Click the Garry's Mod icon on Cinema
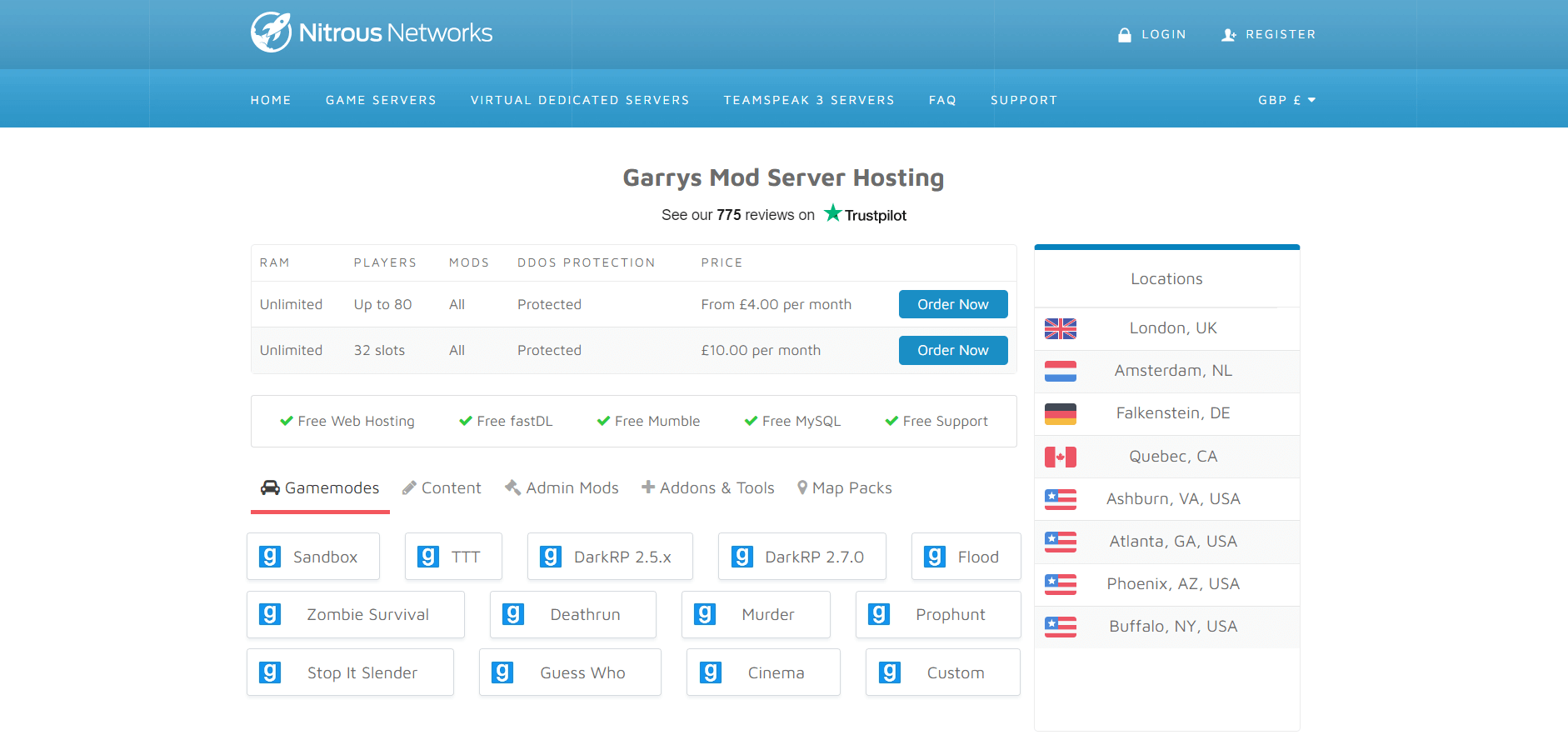Viewport: 1568px width, 750px height. click(711, 672)
